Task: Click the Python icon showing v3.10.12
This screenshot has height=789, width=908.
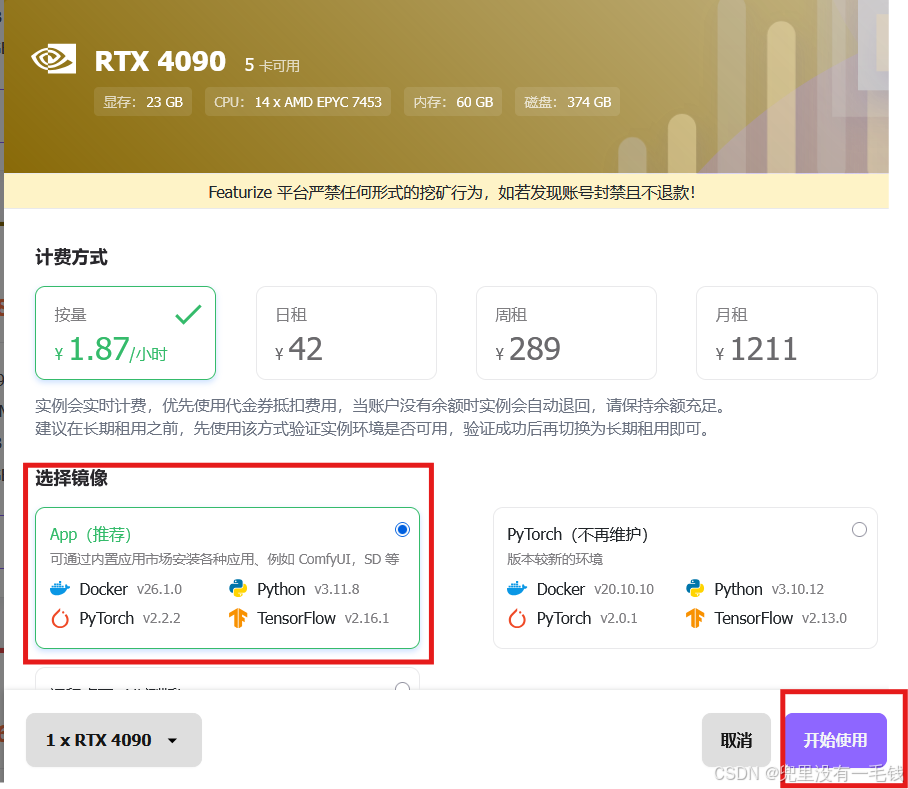Action: pos(695,589)
